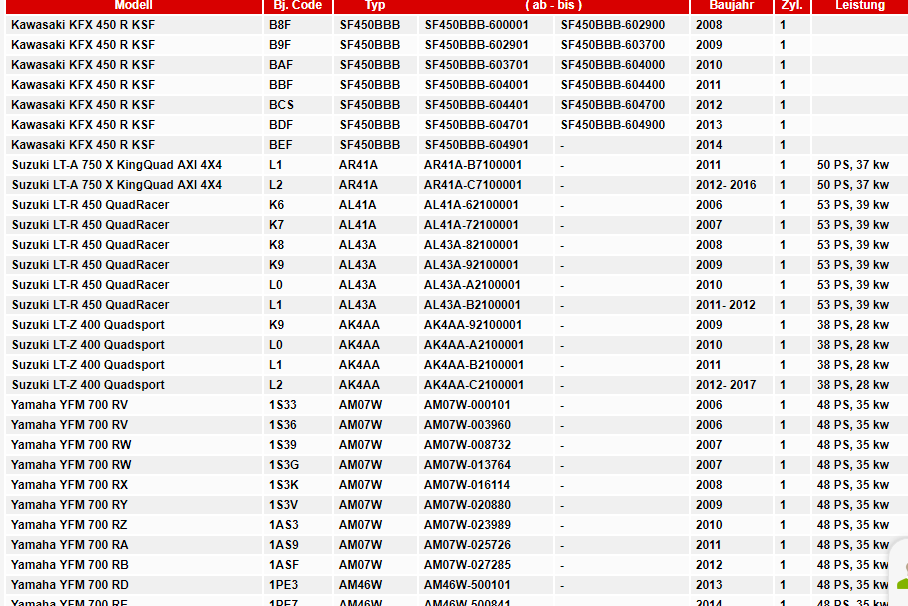908x606 pixels.
Task: Select the BCS year code cell
Action: tap(298, 105)
